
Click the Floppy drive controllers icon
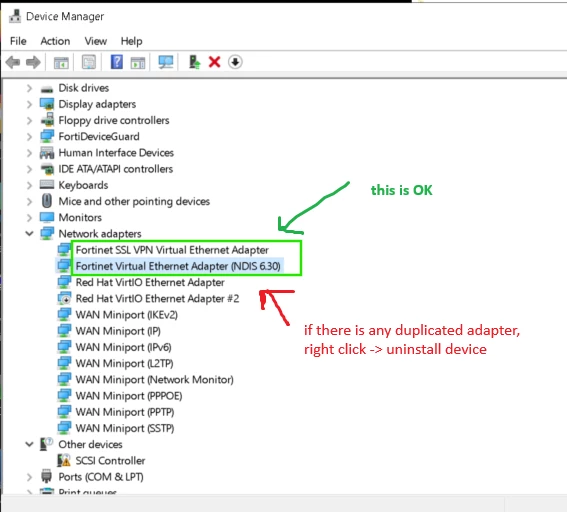pos(47,120)
